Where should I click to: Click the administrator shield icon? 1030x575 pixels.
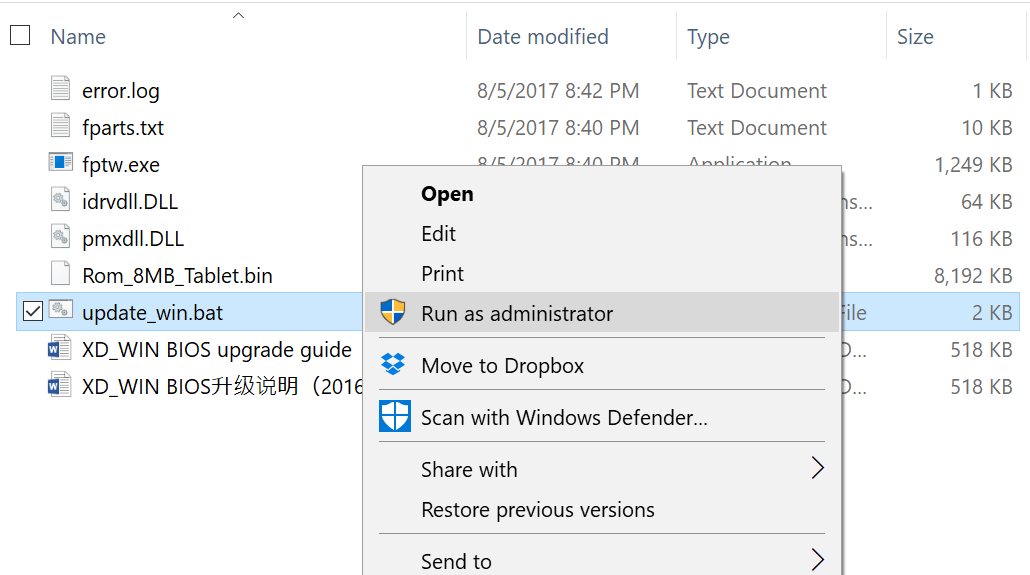coord(394,313)
